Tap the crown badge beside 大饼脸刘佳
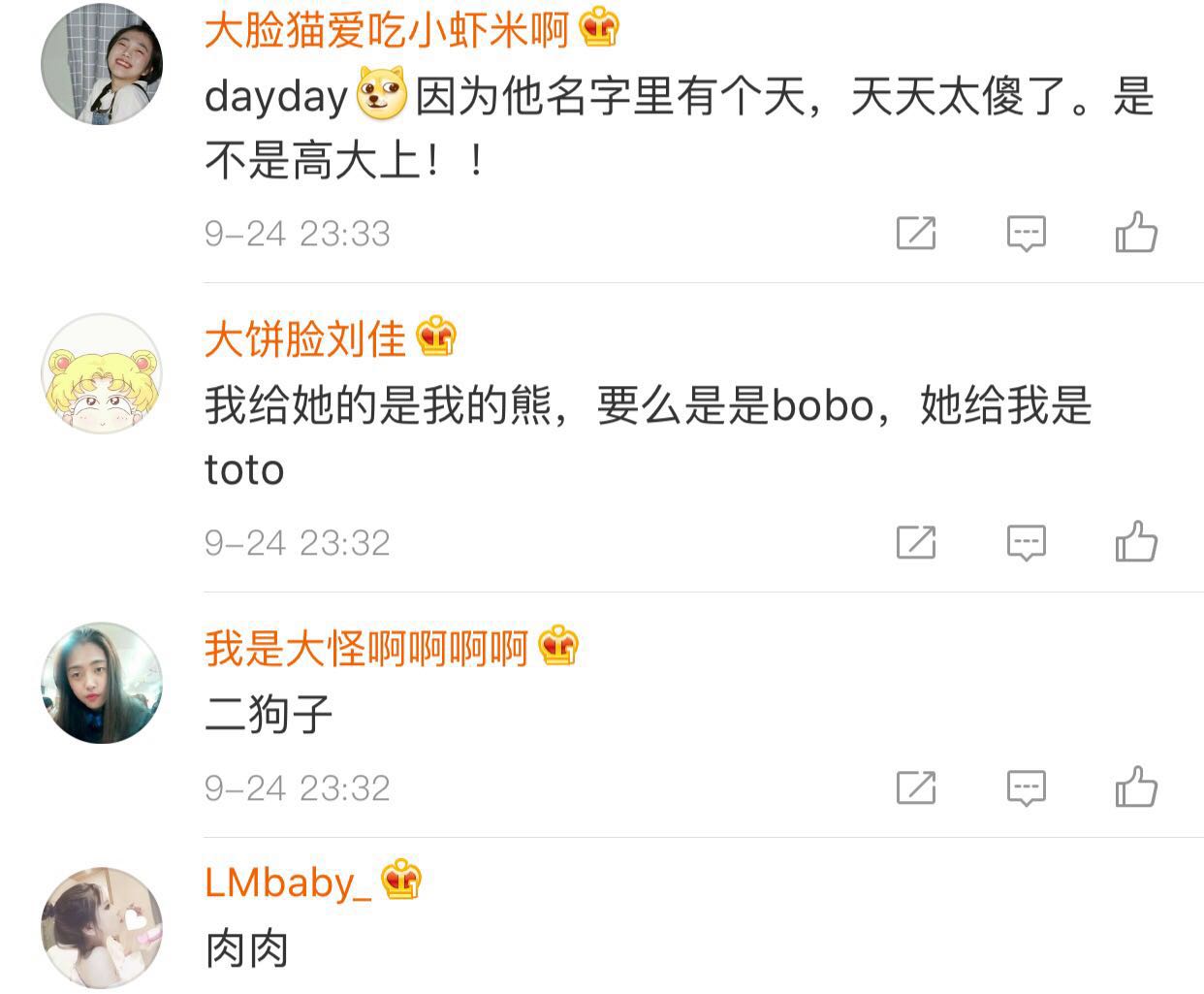 pyautogui.click(x=436, y=337)
